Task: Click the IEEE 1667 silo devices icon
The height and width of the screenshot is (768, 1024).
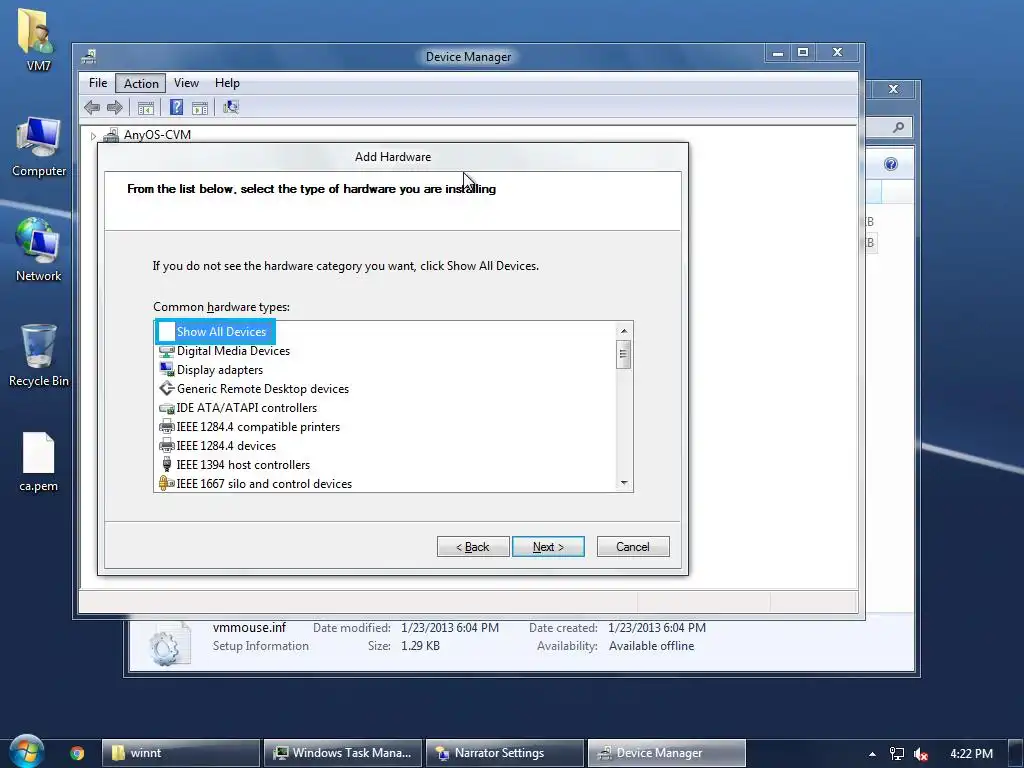Action: pos(167,484)
